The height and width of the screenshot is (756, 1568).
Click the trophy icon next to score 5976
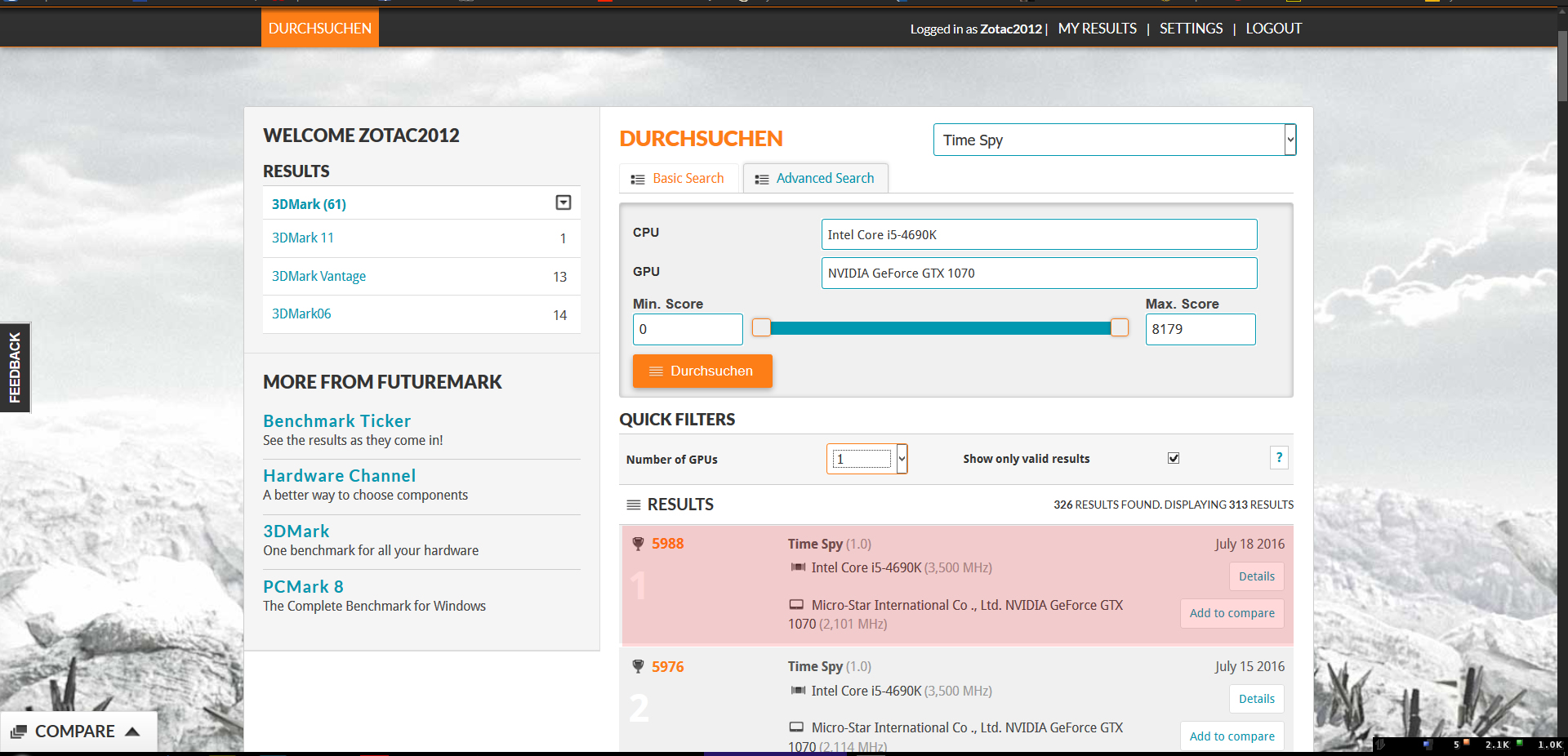coord(639,667)
